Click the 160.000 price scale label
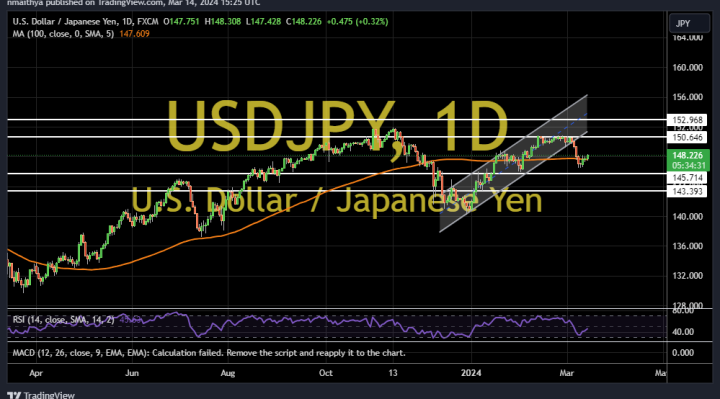720x399 pixels. (687, 67)
